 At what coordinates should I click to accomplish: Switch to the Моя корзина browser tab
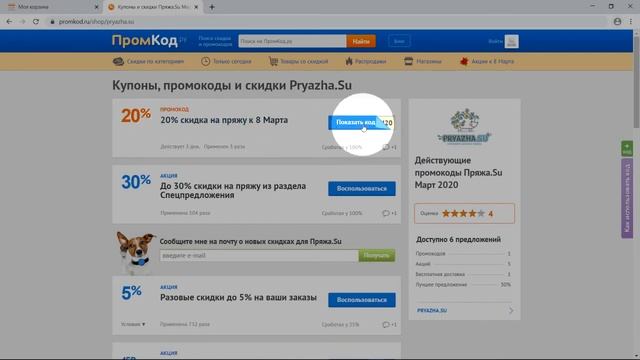click(51, 7)
